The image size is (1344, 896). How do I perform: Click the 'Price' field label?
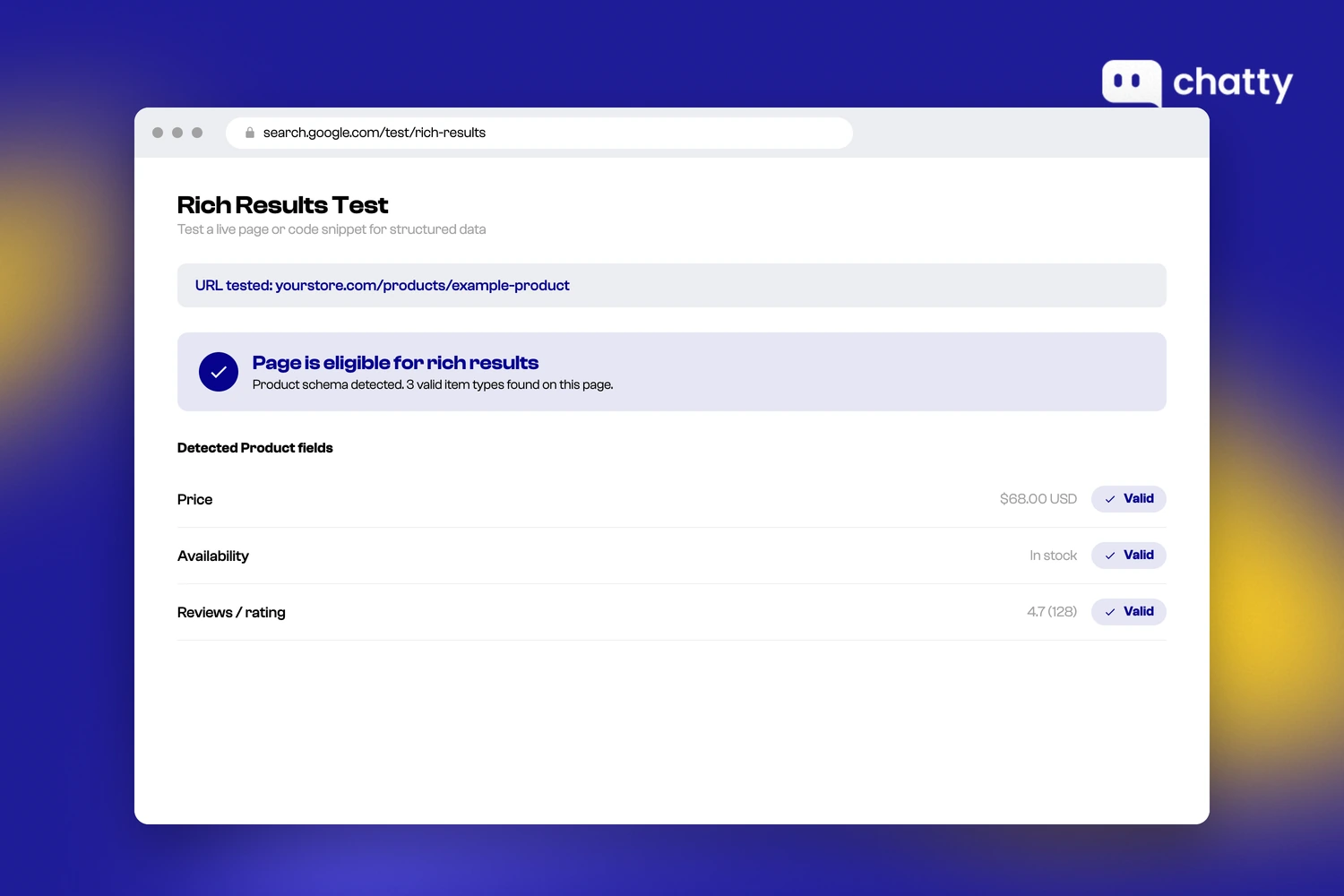click(194, 499)
